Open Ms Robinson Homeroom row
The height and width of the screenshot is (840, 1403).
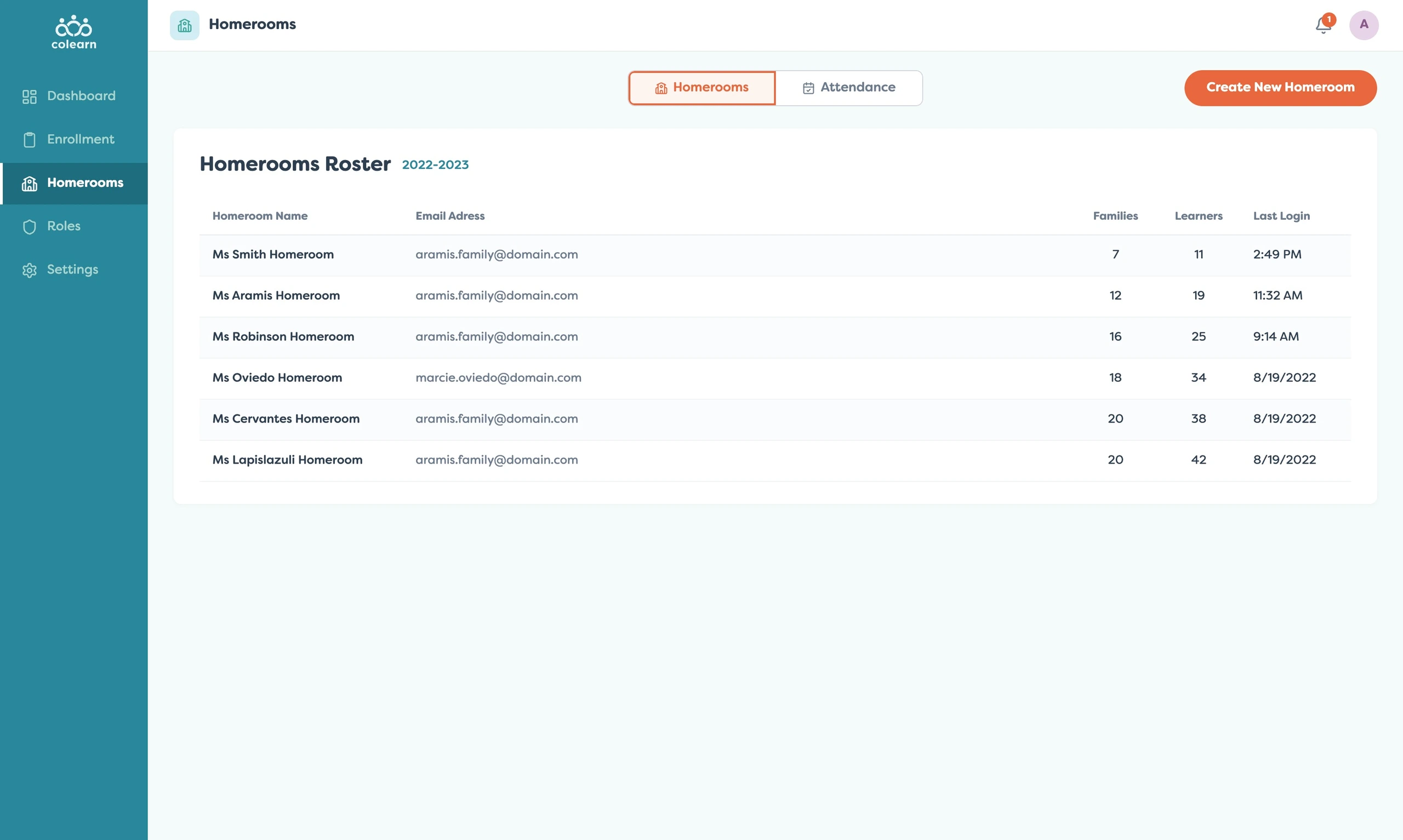[x=775, y=338]
